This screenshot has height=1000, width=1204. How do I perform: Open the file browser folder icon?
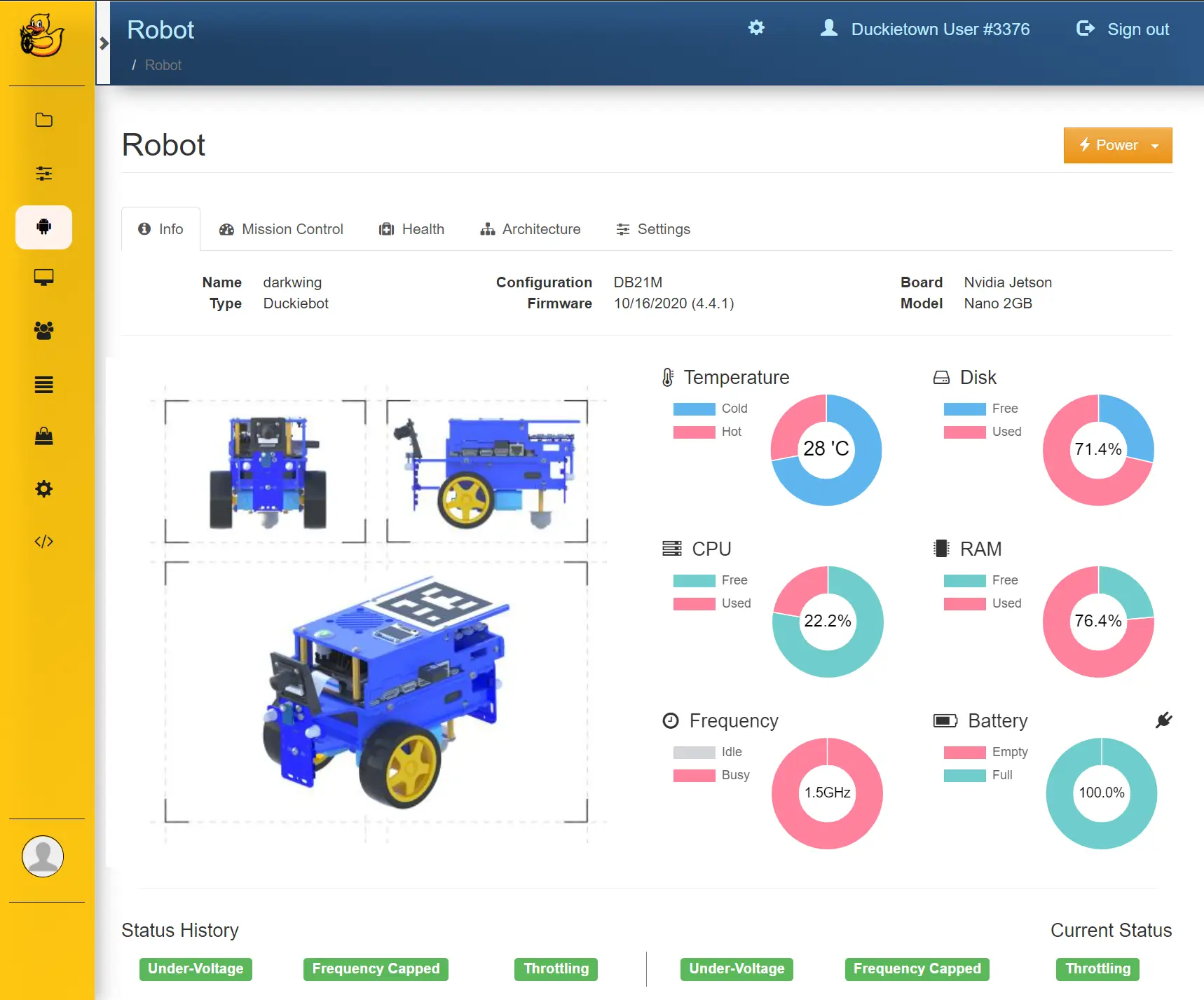(x=43, y=120)
